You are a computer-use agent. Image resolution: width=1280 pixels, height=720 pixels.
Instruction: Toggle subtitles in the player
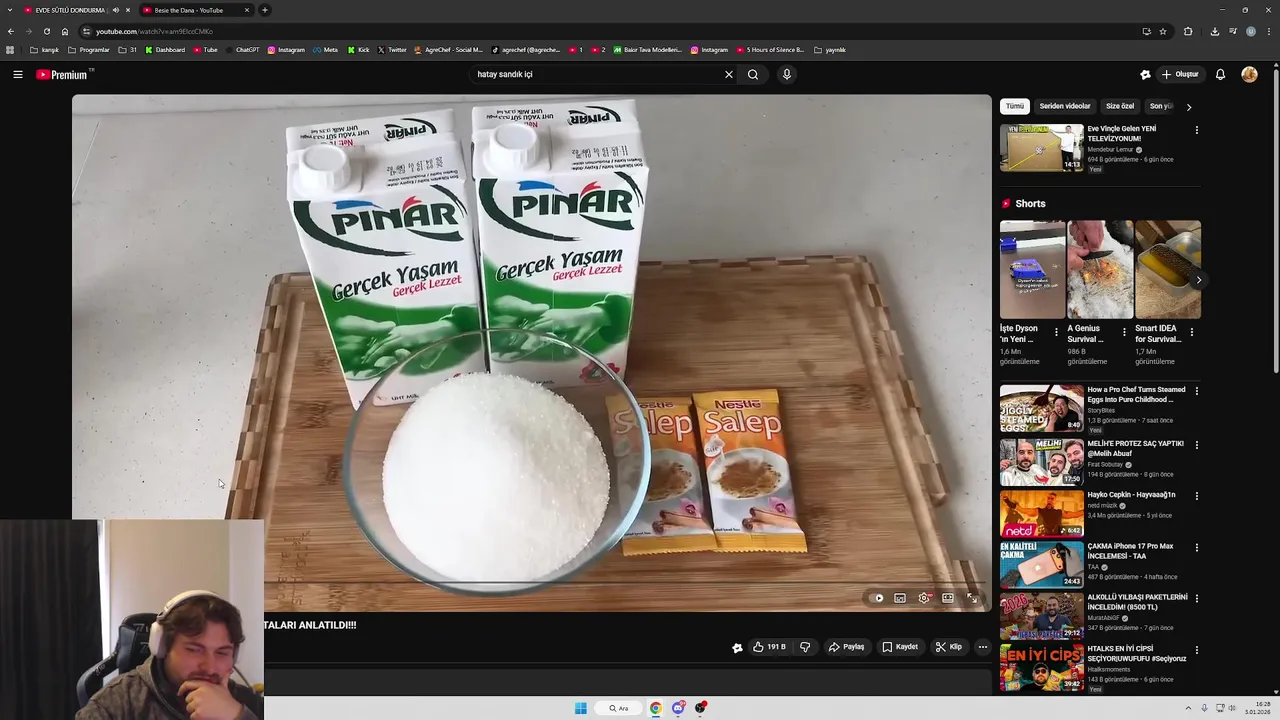900,598
